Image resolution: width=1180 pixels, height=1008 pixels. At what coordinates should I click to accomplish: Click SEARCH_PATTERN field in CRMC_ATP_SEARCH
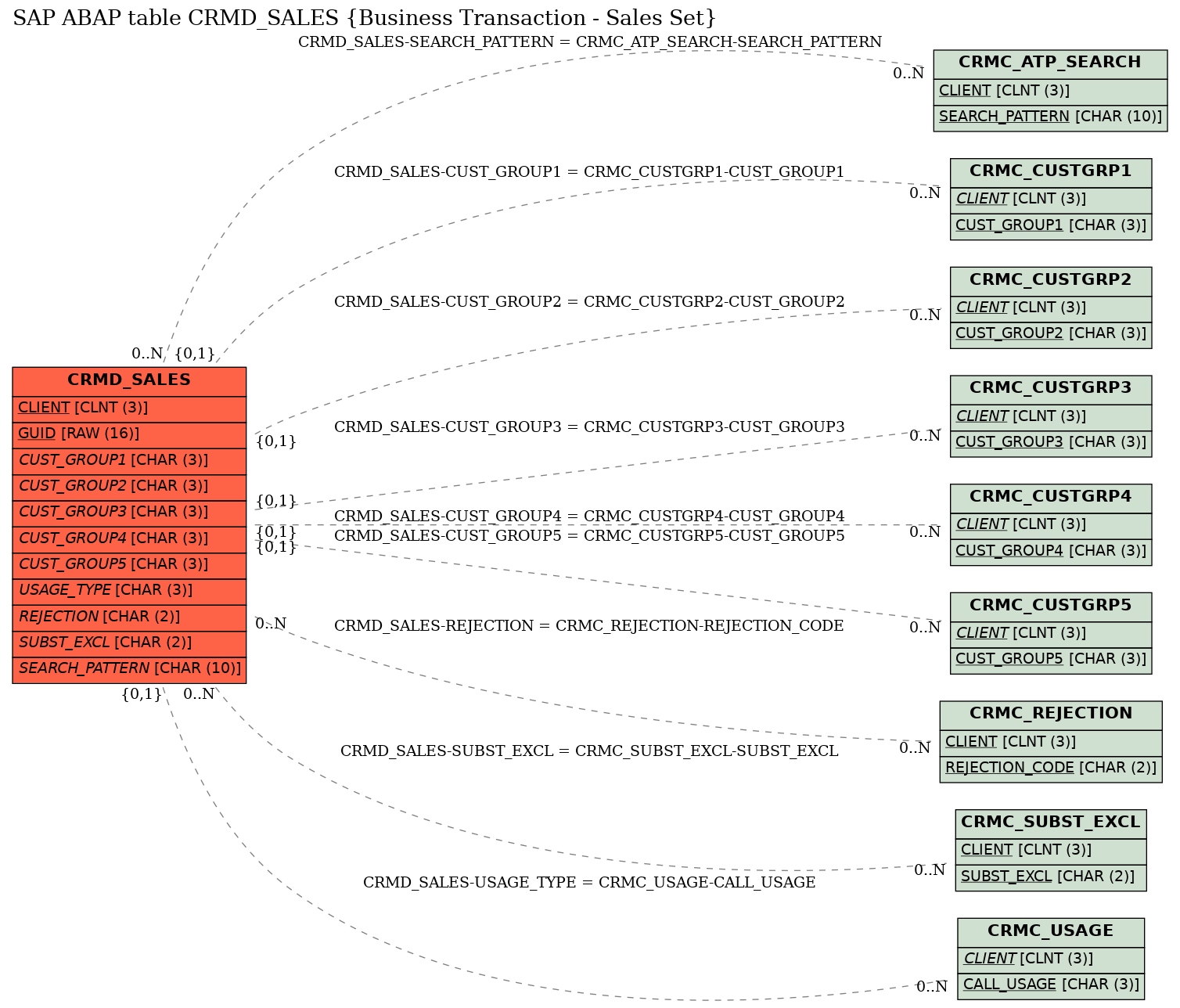[1050, 117]
